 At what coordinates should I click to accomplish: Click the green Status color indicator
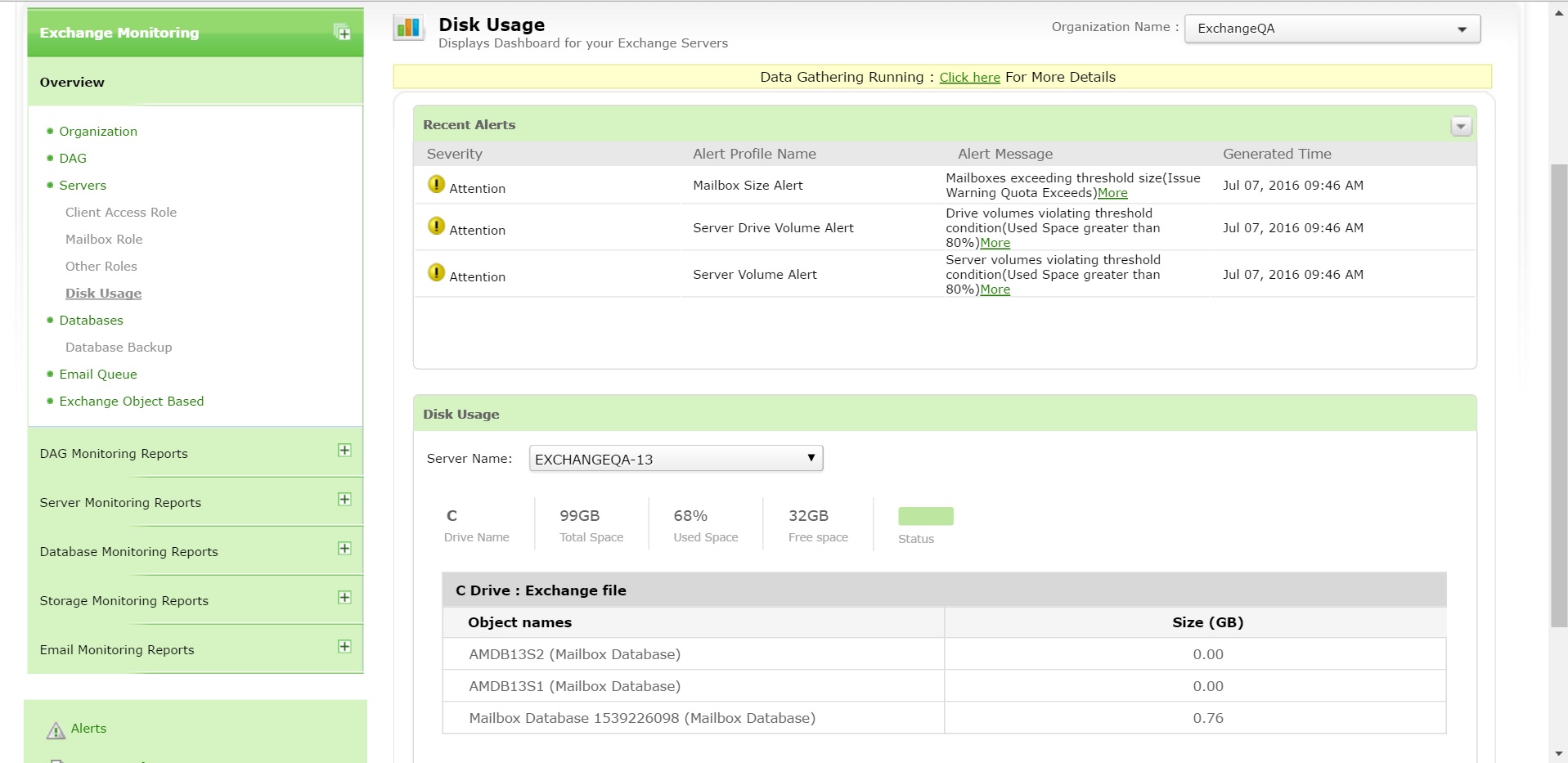pos(926,516)
